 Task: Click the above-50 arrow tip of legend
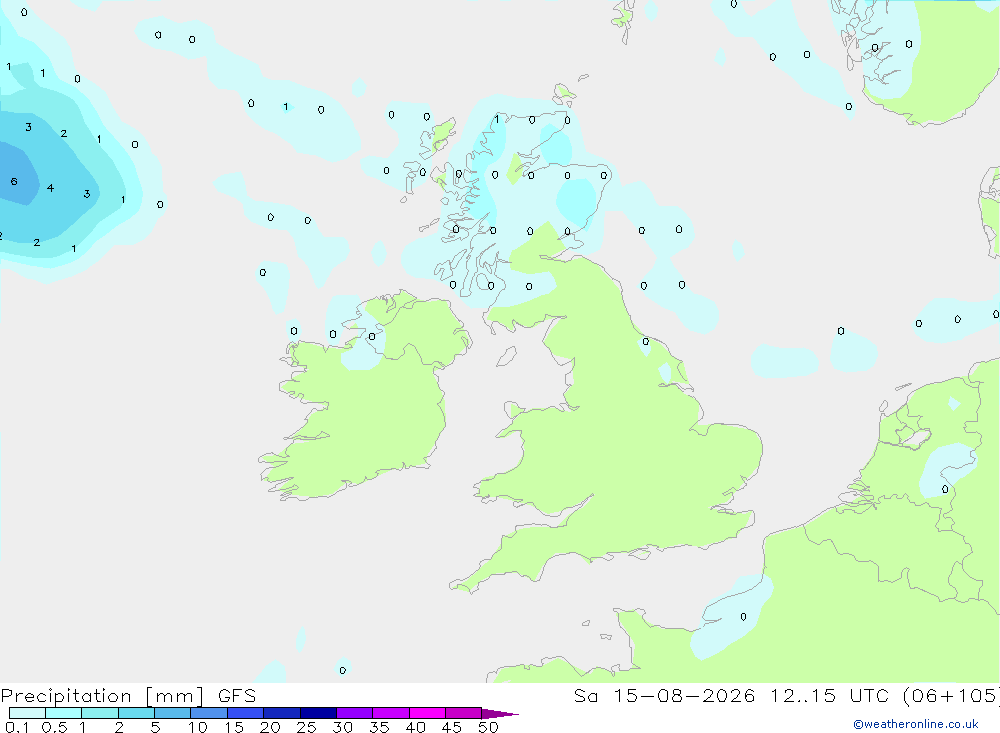click(x=499, y=713)
